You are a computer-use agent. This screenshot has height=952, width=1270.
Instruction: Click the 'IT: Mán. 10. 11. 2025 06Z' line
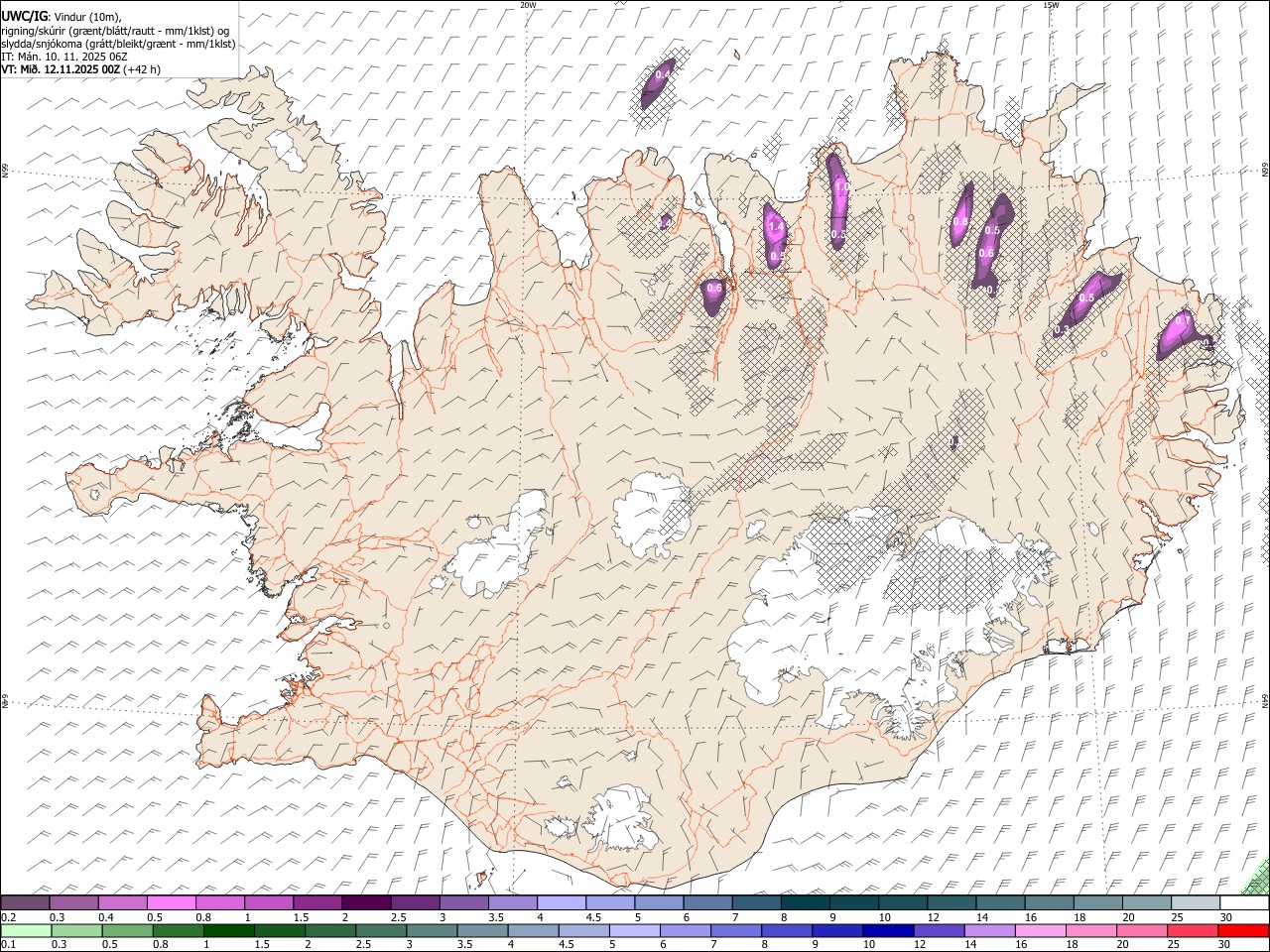pyautogui.click(x=63, y=57)
